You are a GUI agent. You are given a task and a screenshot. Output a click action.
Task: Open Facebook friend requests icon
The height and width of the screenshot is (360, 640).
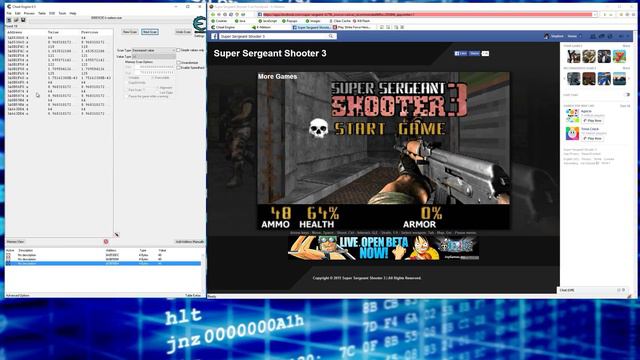pos(593,36)
